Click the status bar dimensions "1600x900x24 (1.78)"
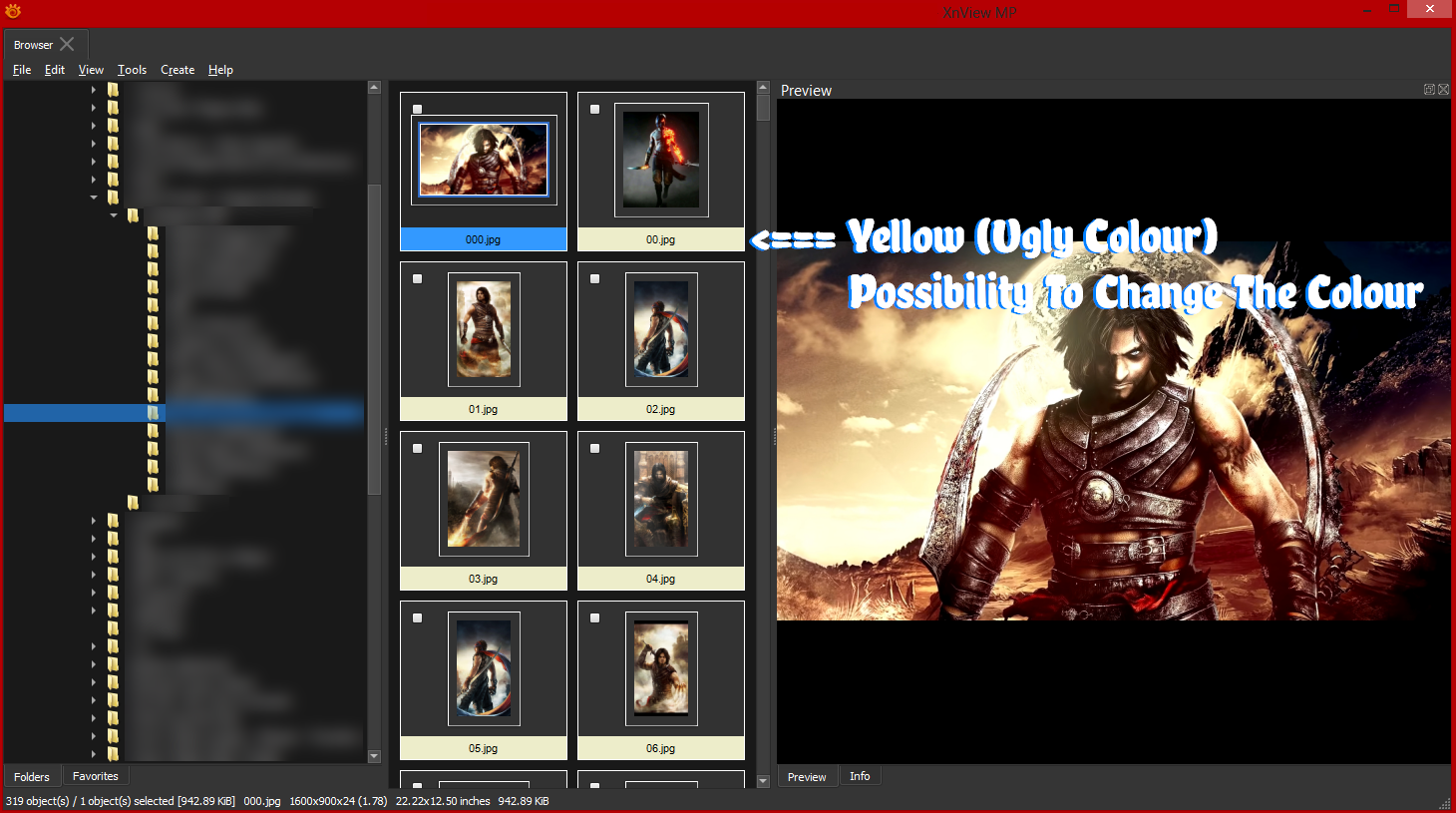Viewport: 1456px width, 813px height. pyautogui.click(x=338, y=801)
